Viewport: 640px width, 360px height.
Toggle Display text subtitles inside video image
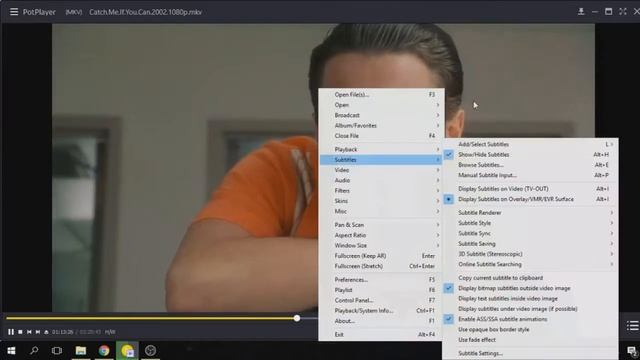pos(530,298)
